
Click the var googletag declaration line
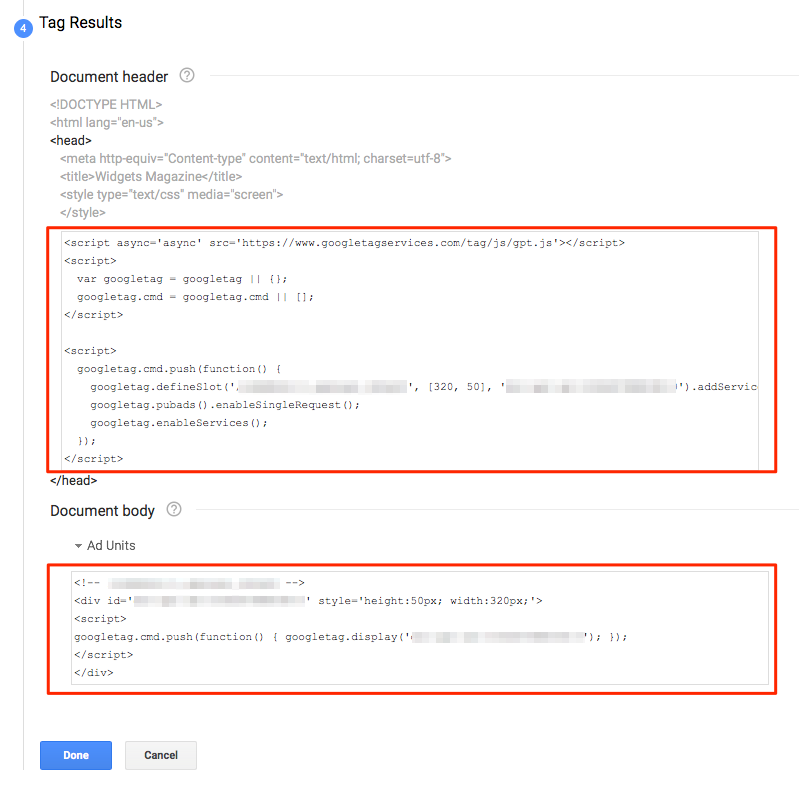(x=182, y=279)
